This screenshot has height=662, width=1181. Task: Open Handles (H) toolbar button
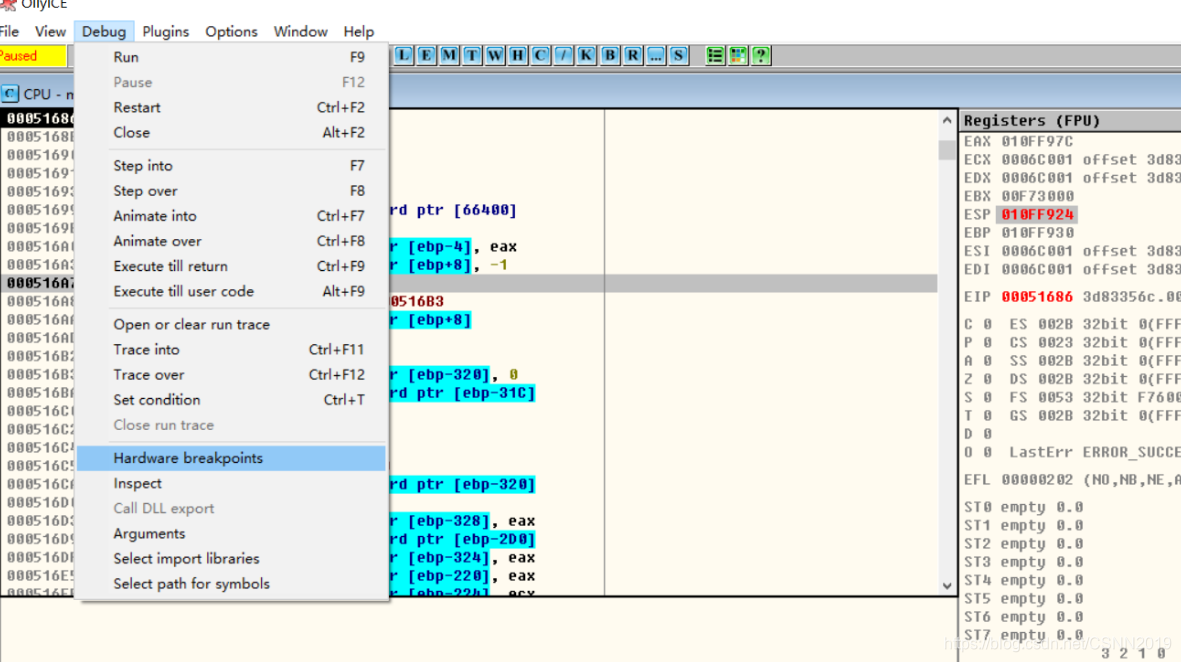pos(518,55)
